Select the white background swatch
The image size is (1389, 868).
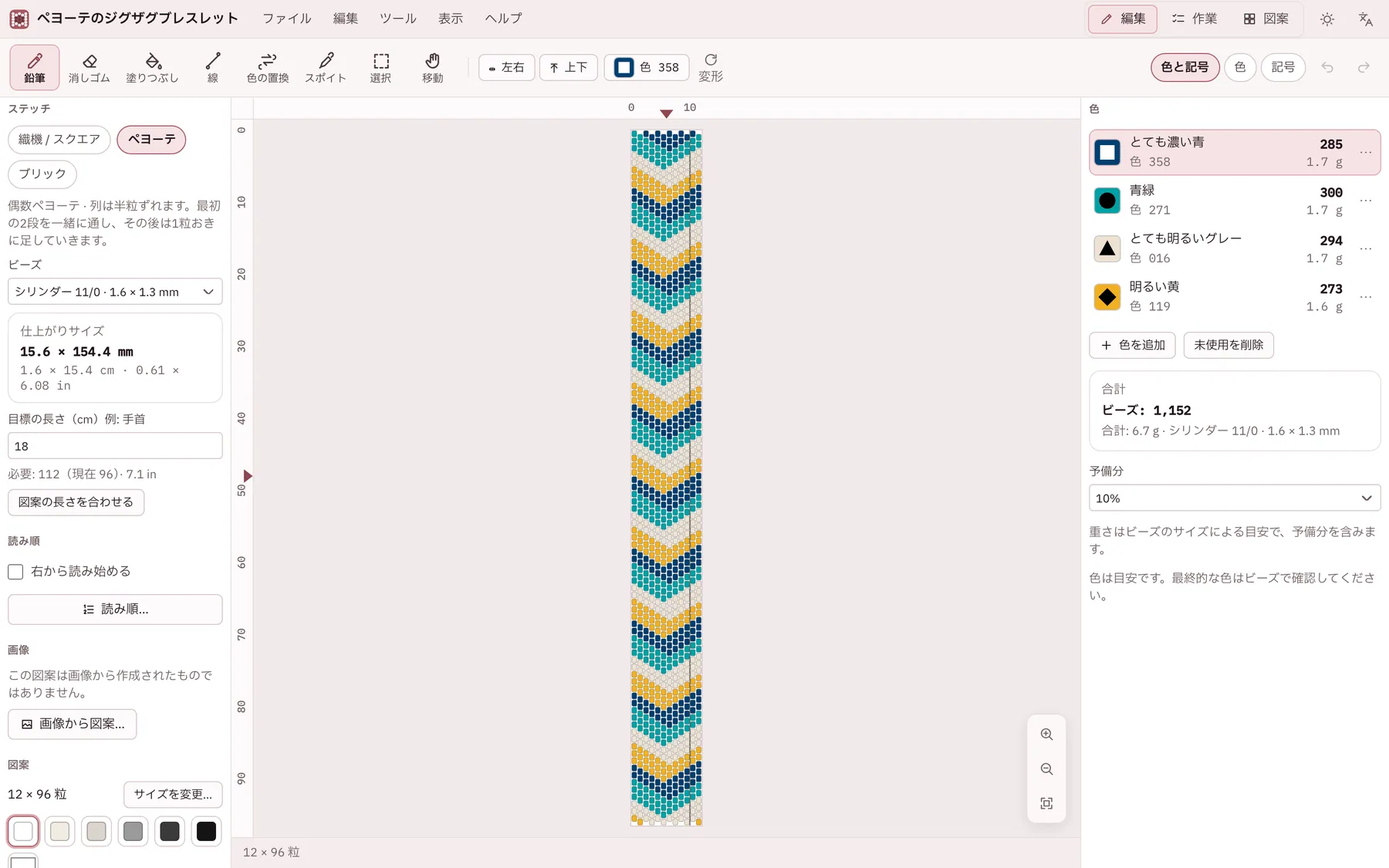coord(23,832)
